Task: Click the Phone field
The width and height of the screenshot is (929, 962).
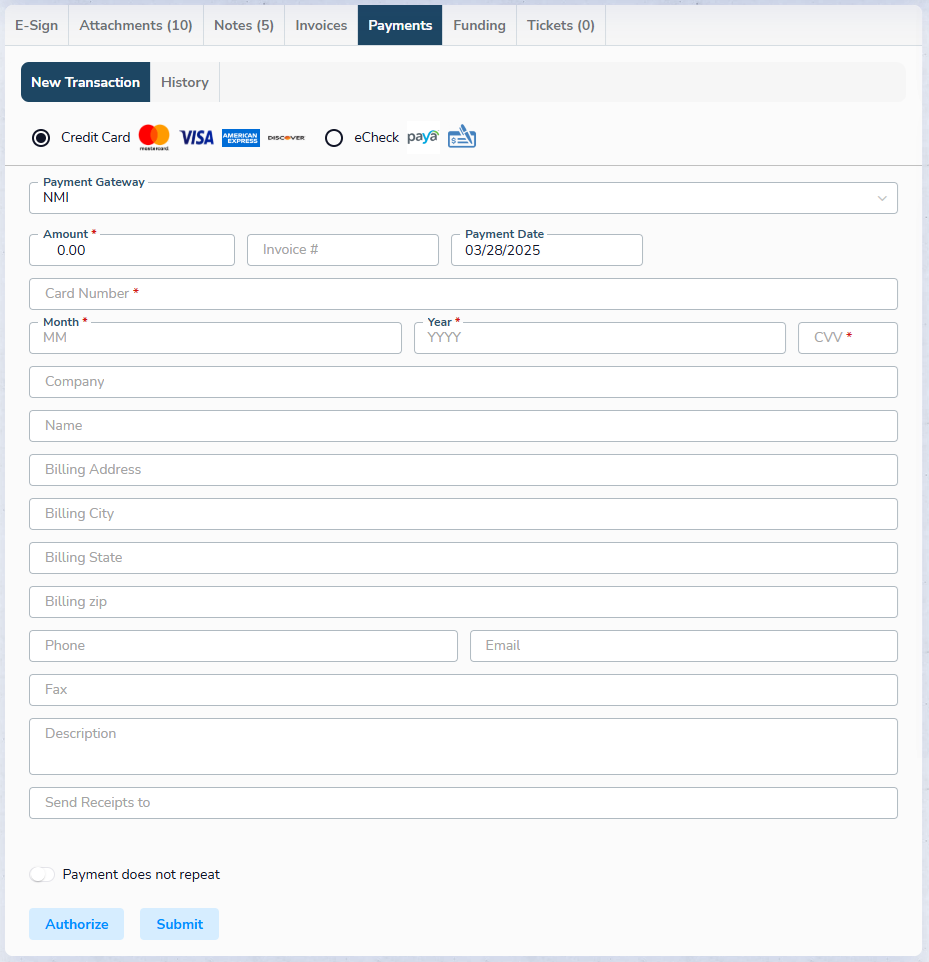Action: click(x=244, y=646)
